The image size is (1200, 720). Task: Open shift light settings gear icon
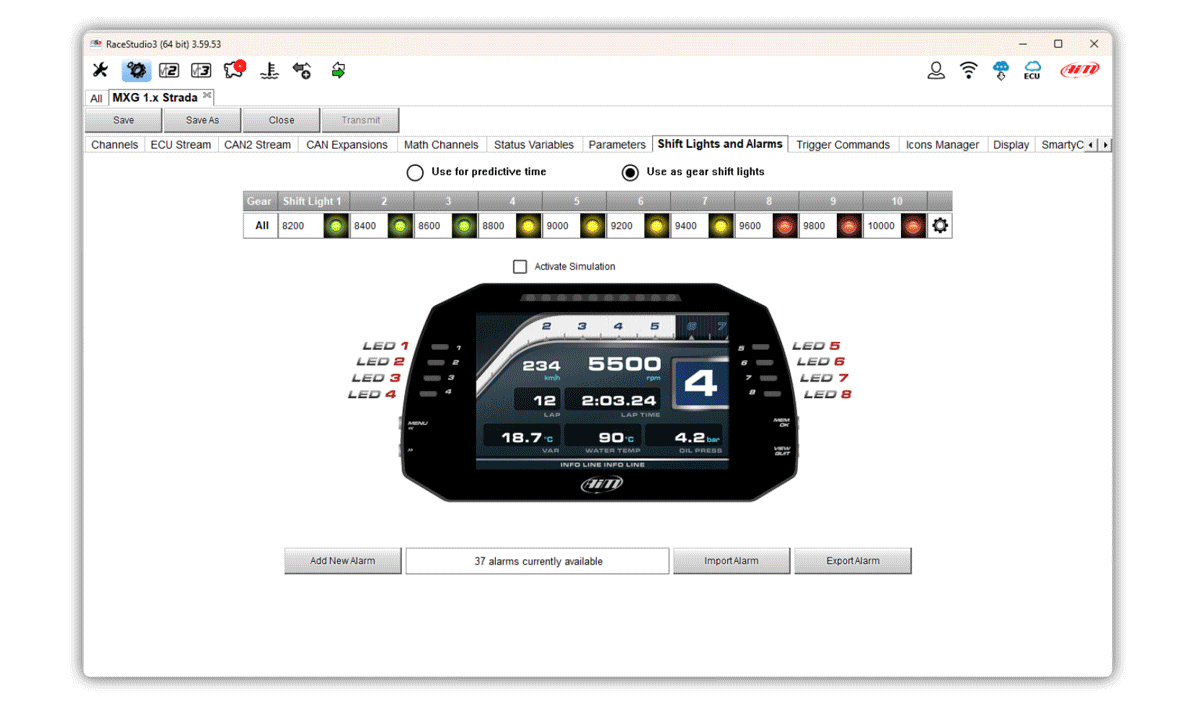940,226
